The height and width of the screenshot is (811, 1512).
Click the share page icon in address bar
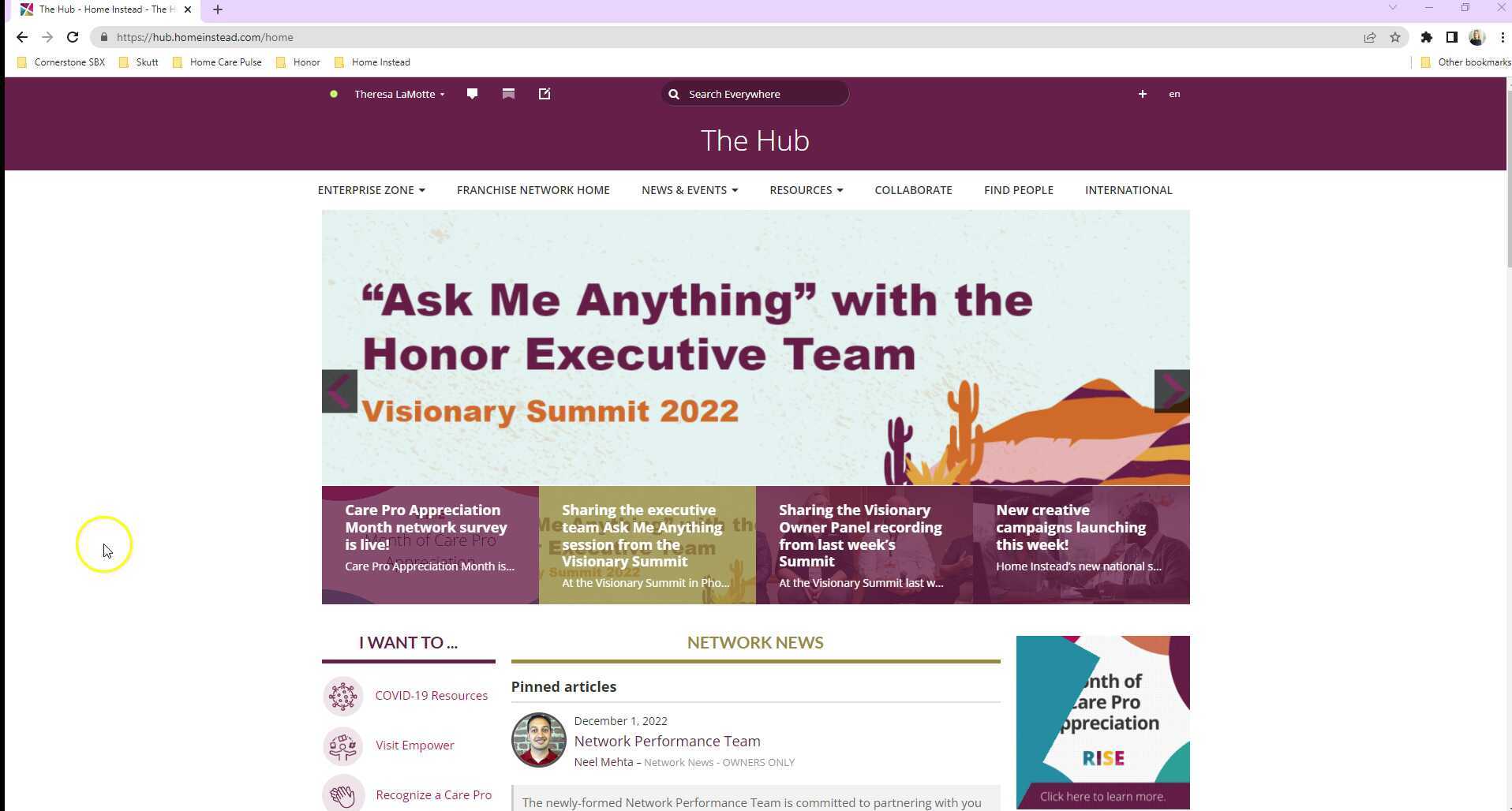(x=1370, y=37)
